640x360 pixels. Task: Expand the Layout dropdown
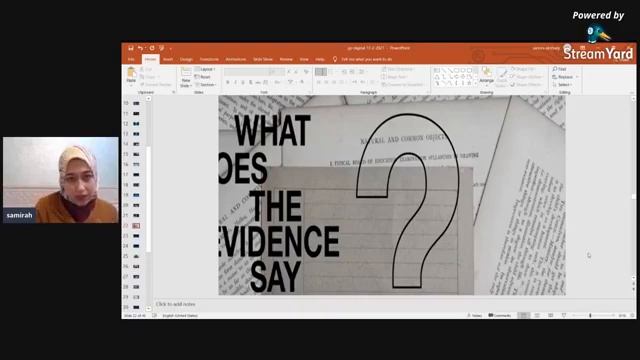[x=205, y=69]
